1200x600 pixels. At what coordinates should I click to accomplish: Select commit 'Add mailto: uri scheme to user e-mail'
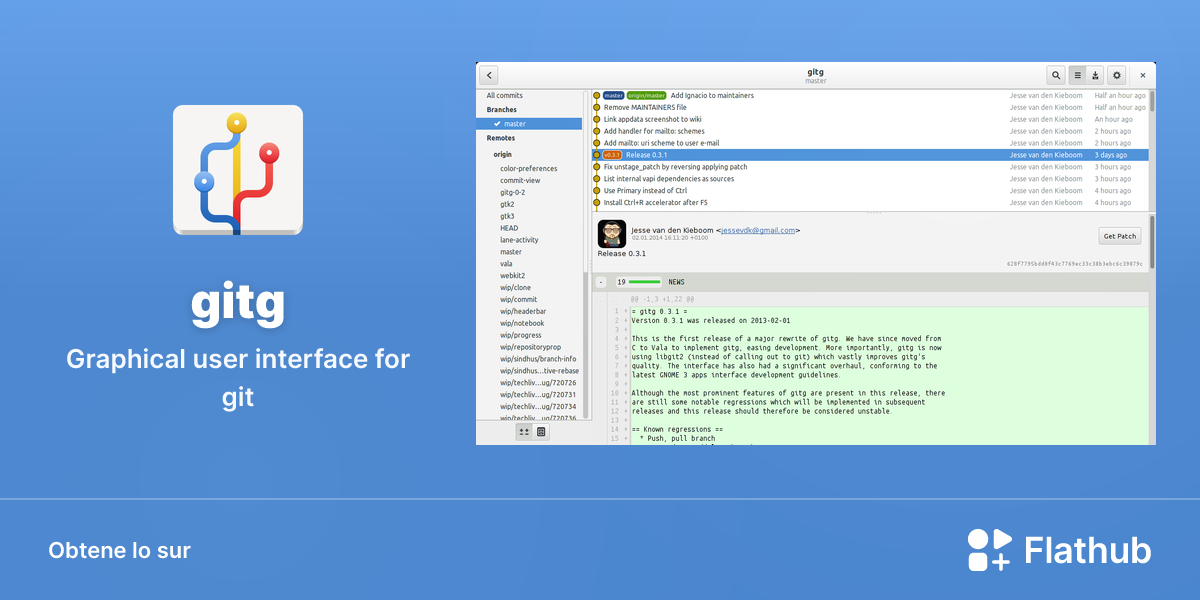pos(869,143)
